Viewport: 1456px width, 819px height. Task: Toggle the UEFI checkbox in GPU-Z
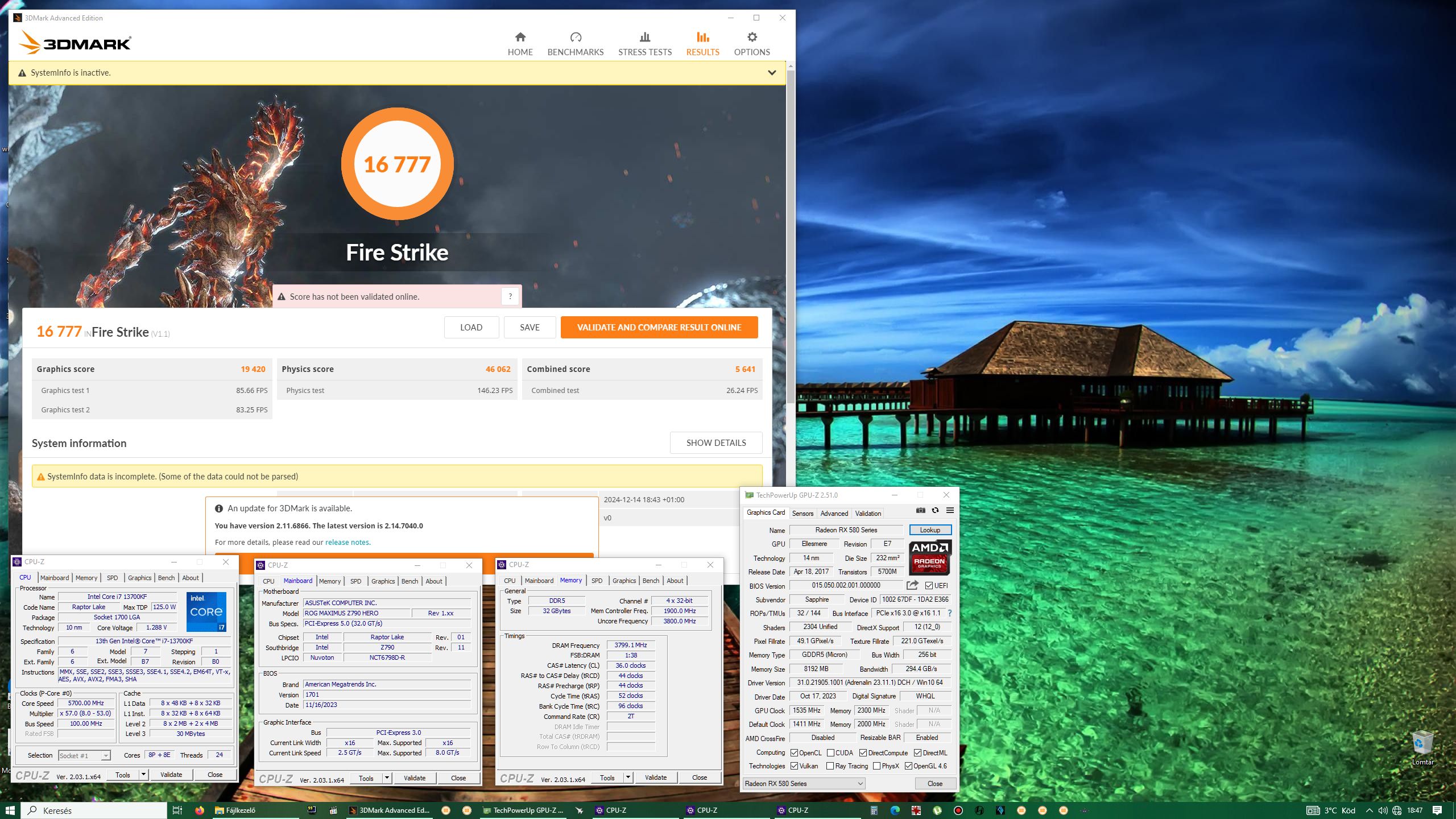tap(929, 585)
